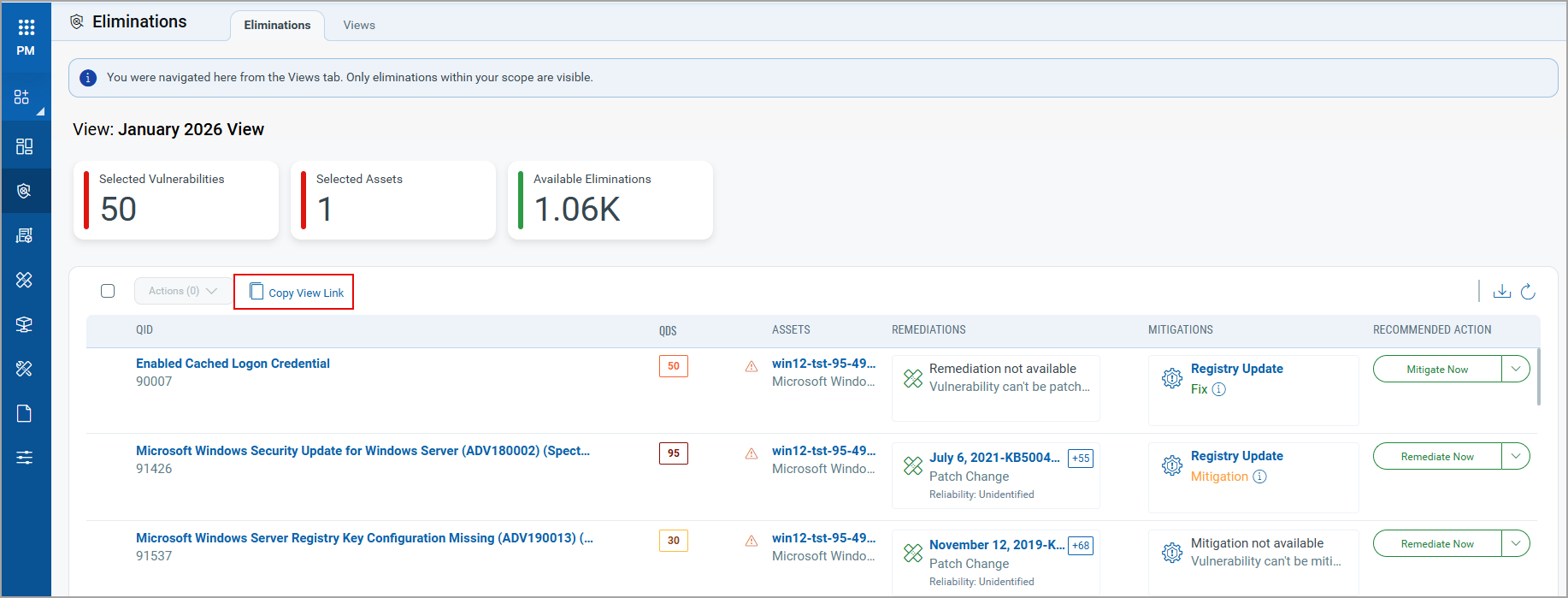Click the refresh icon above the table
The height and width of the screenshot is (598, 1568).
pos(1528,292)
